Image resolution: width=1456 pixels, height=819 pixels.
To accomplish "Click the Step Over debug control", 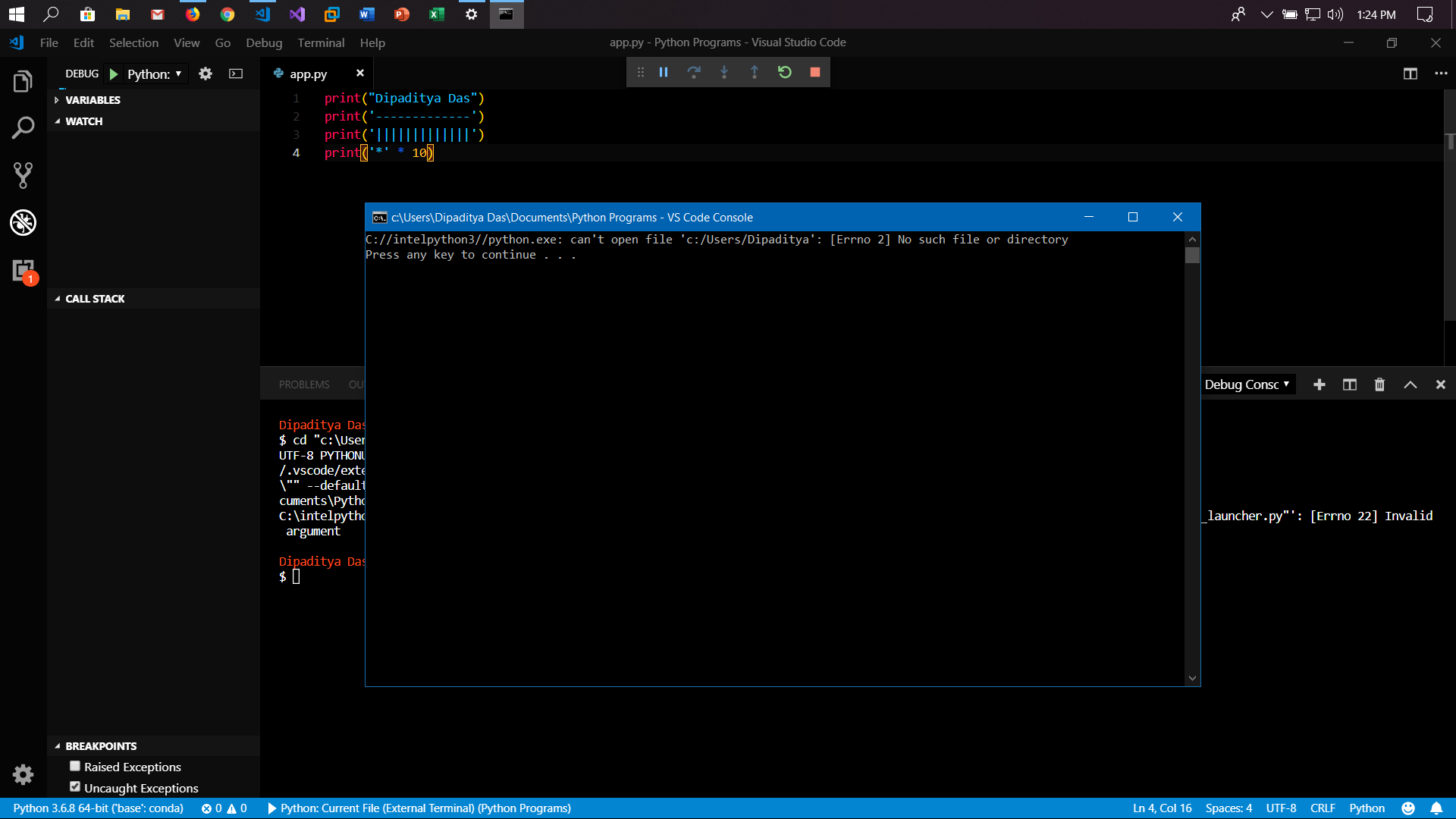I will click(695, 71).
